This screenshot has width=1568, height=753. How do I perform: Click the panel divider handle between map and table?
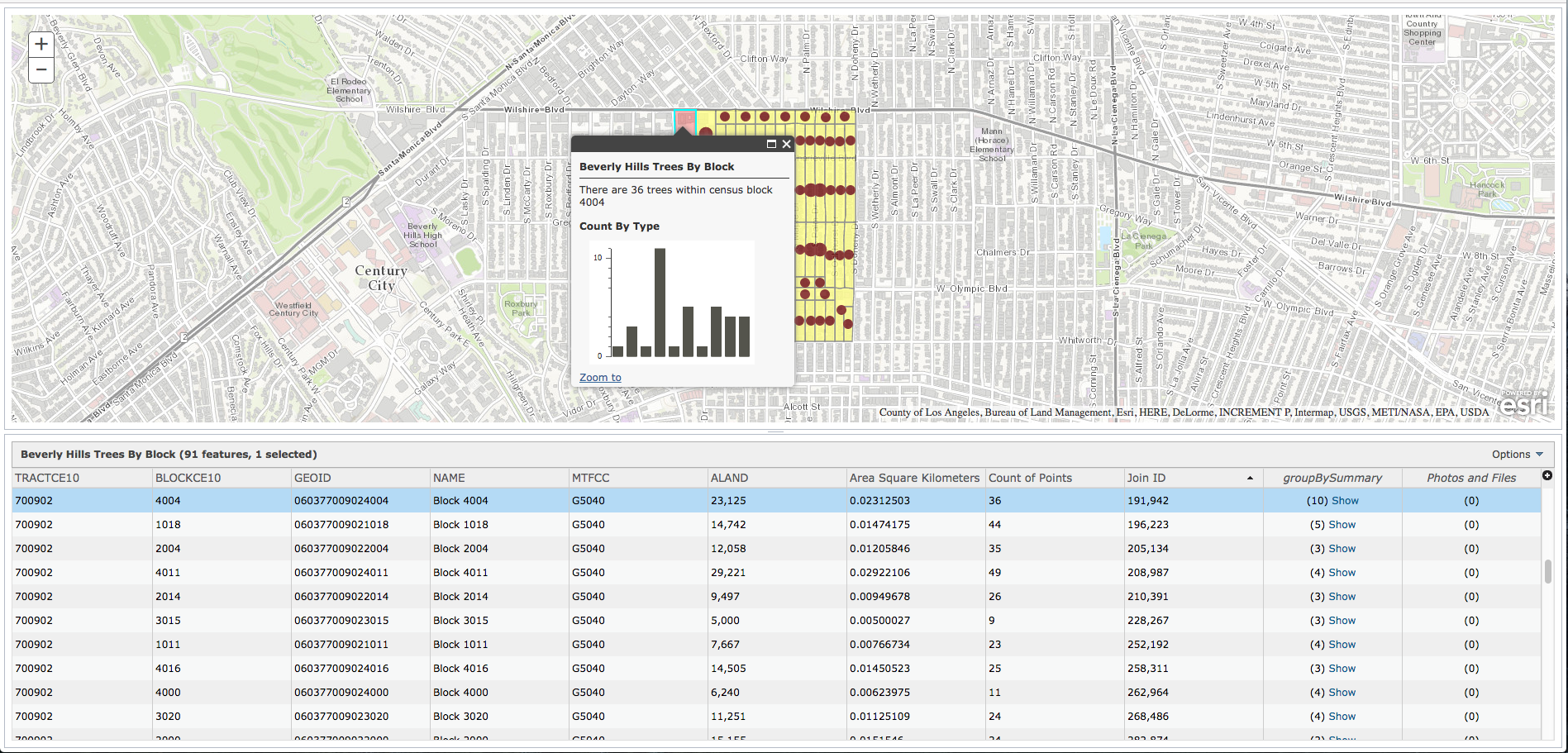point(775,431)
